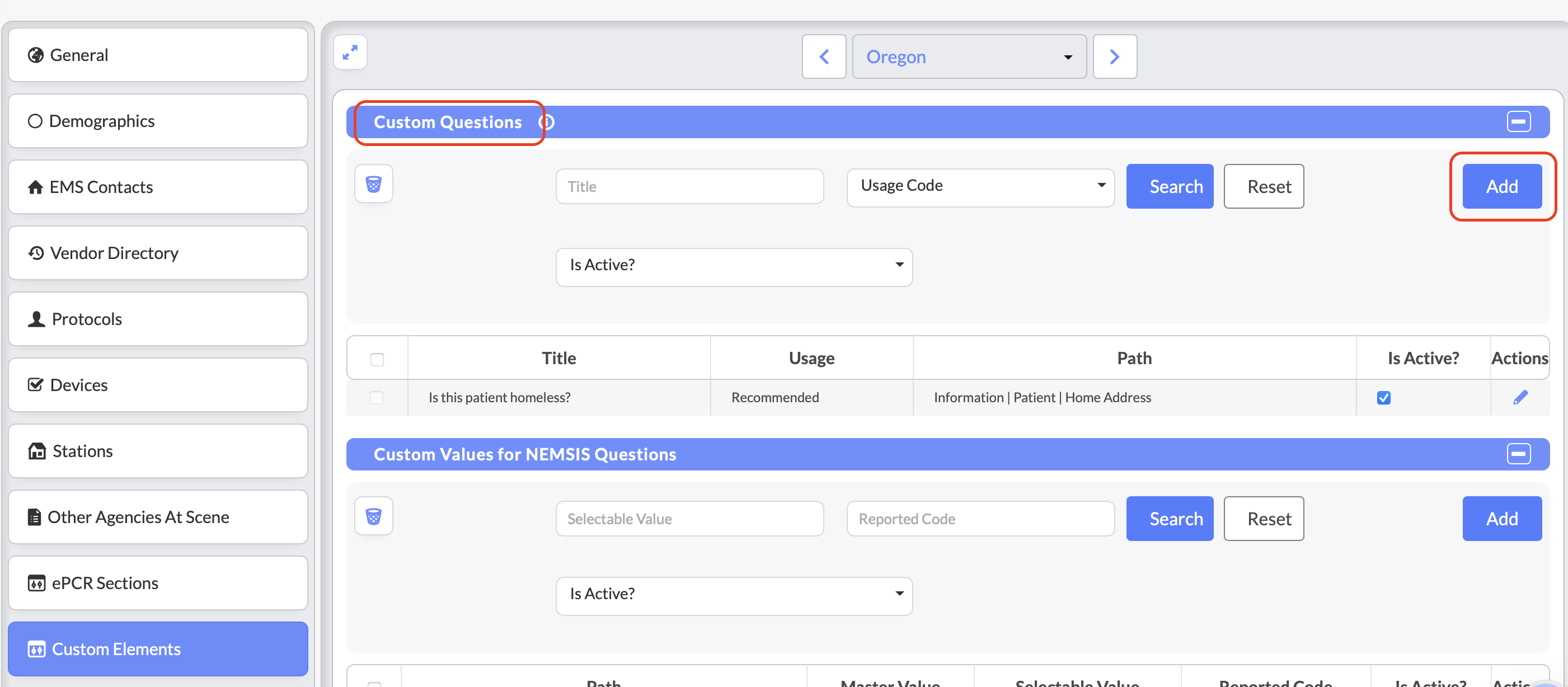The width and height of the screenshot is (1568, 687).
Task: Click the expand fullscreen arrows icon
Action: coord(350,53)
